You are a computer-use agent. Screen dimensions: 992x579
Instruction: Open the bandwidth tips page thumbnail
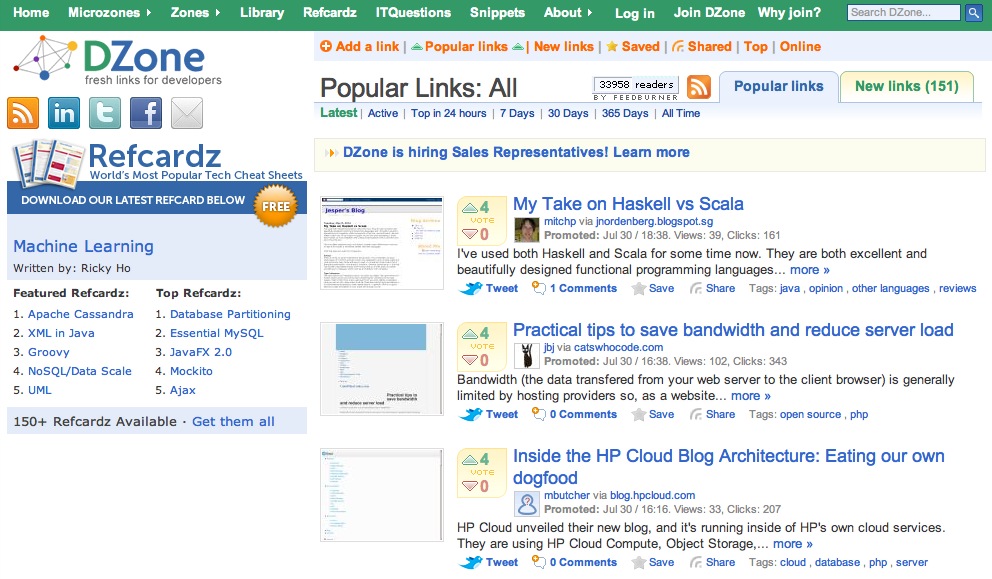coord(381,369)
